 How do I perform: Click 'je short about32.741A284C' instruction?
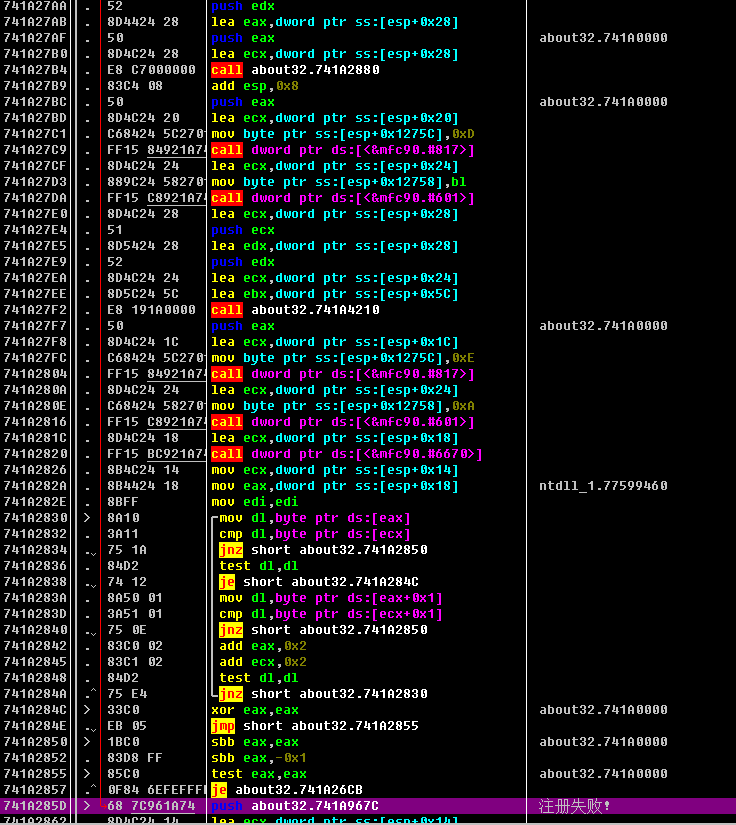tap(319, 582)
